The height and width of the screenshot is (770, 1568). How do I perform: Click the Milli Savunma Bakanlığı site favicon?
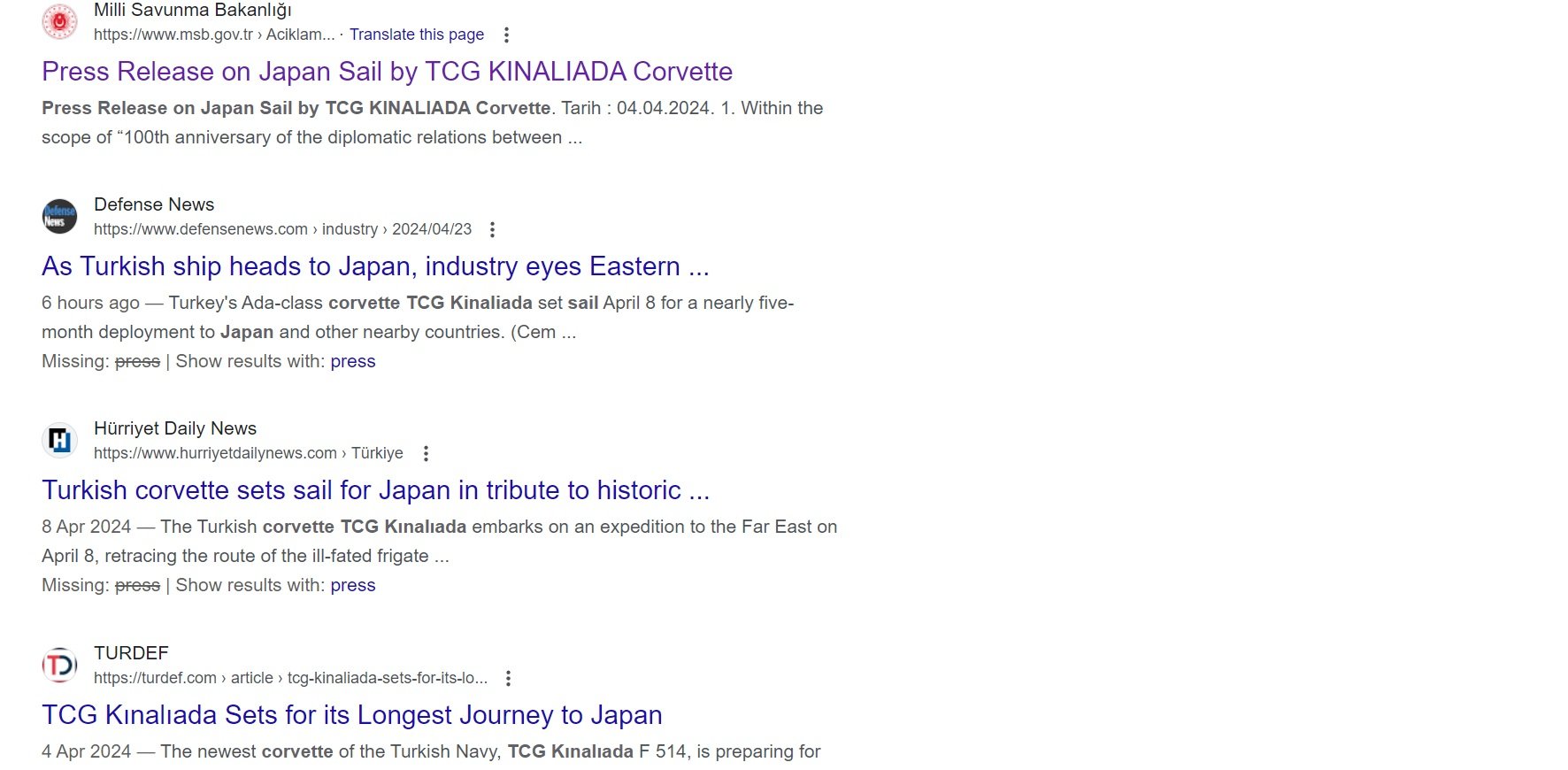point(59,21)
